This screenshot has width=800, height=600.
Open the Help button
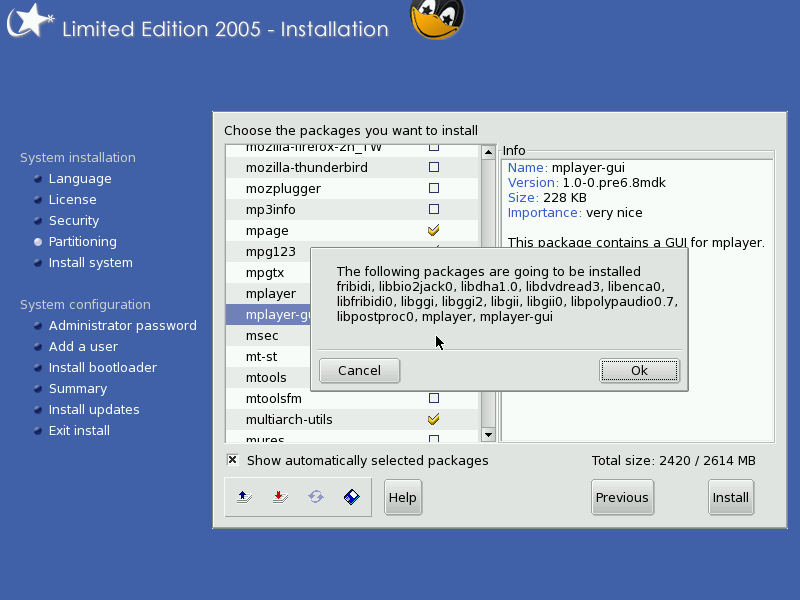403,497
